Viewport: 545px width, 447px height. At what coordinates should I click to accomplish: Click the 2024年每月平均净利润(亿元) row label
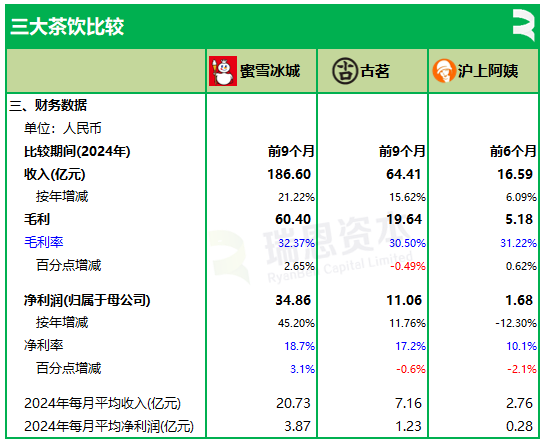click(x=109, y=426)
